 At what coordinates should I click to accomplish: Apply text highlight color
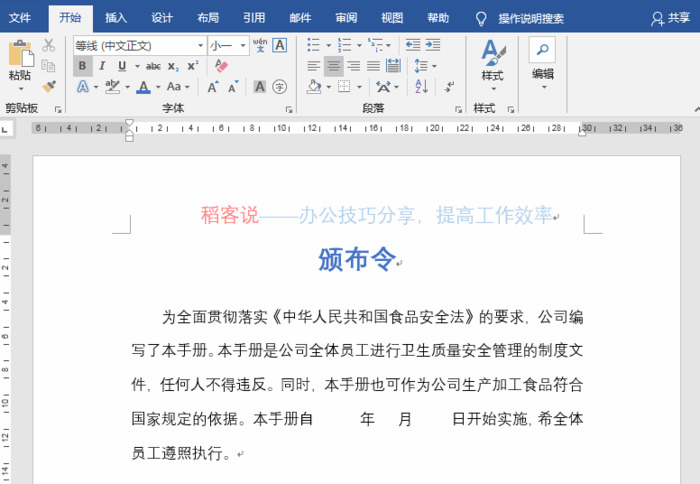click(112, 86)
